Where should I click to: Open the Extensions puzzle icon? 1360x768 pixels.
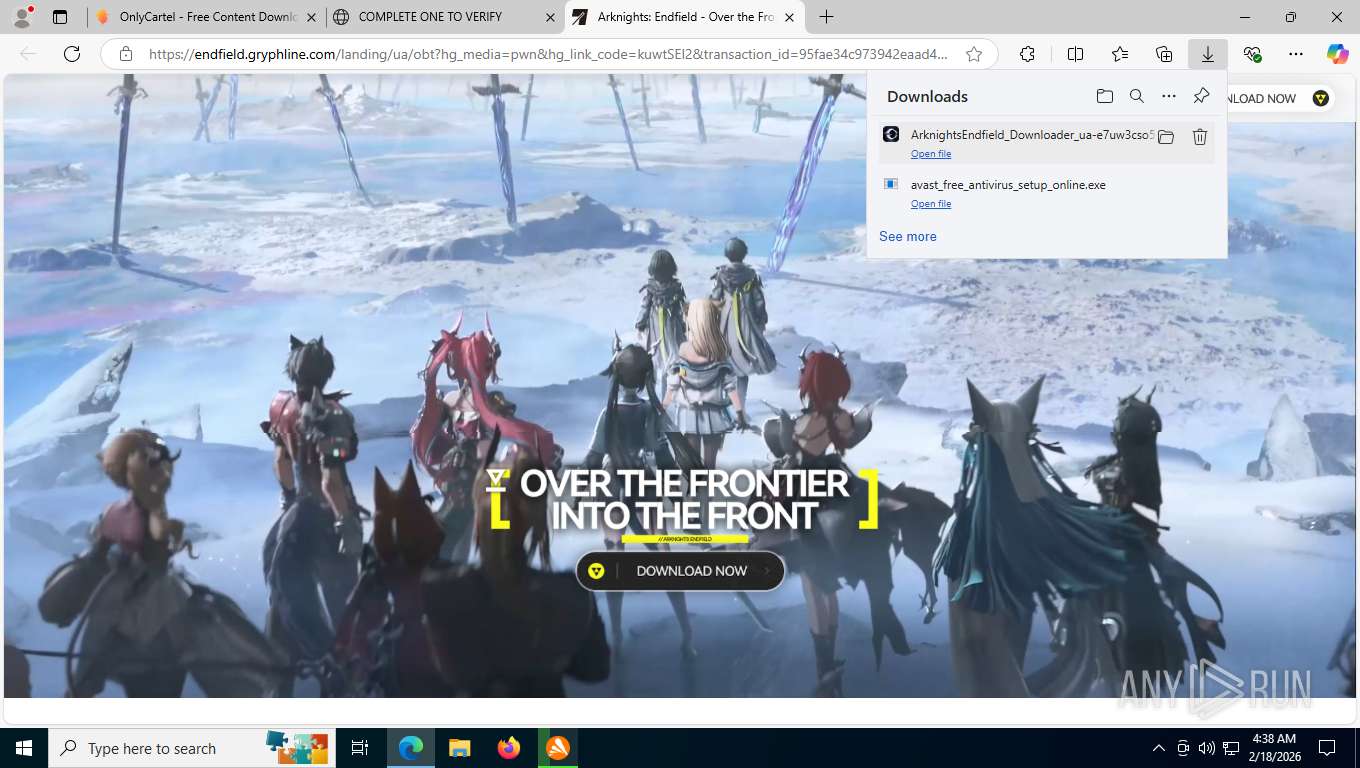coord(1027,54)
